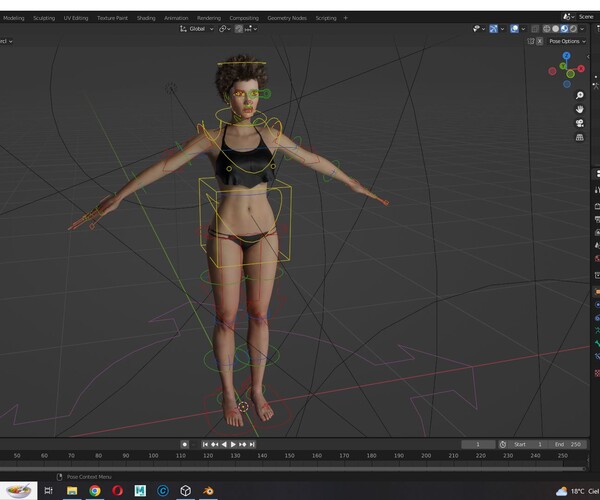The image size is (600, 500).
Task: Open Opera browser from the taskbar
Action: coord(117,490)
